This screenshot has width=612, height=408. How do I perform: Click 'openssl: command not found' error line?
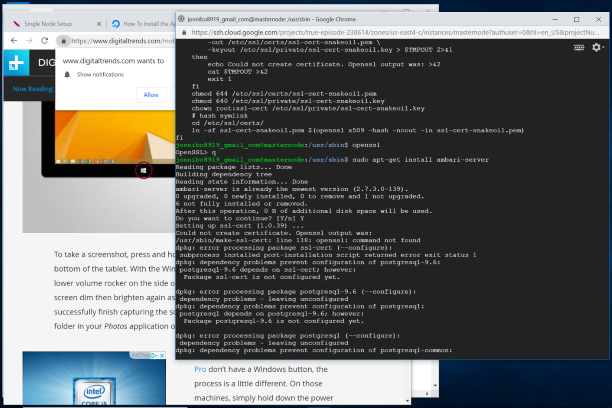coord(298,240)
